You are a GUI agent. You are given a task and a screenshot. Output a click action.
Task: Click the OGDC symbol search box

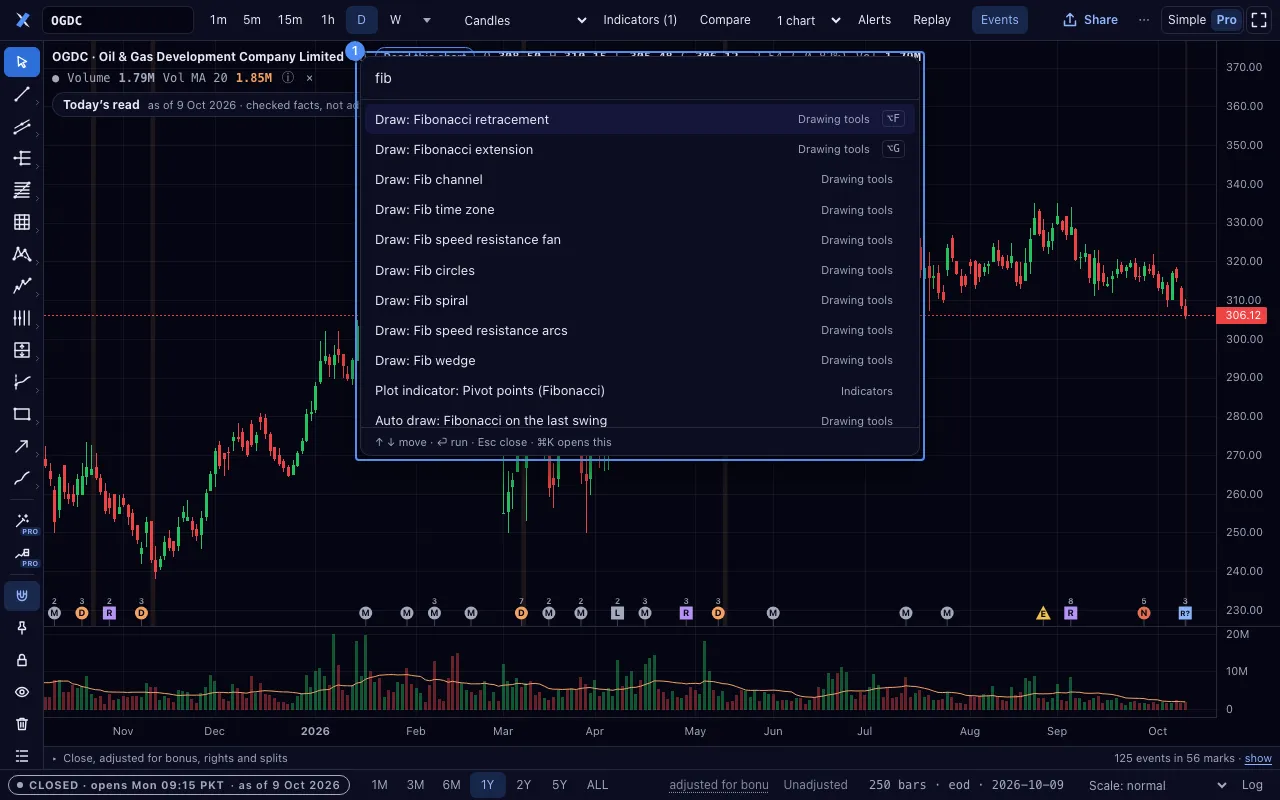click(119, 20)
